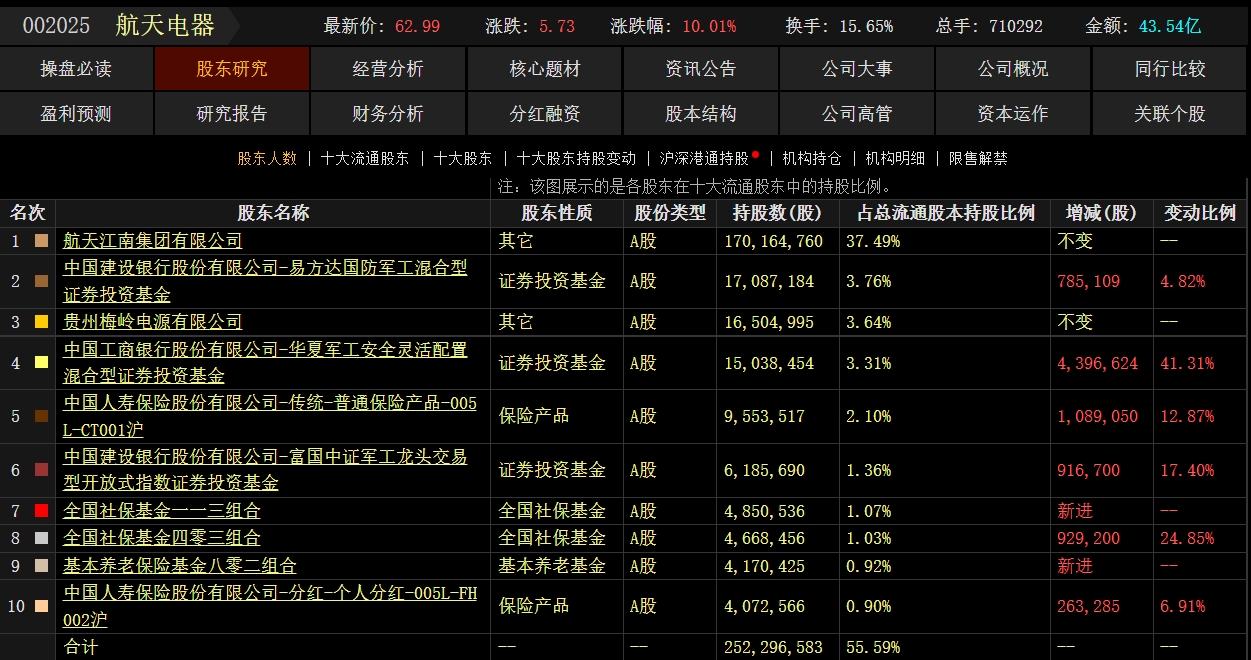Open the 盈利预测 tab
This screenshot has height=660, width=1251.
coord(76,114)
